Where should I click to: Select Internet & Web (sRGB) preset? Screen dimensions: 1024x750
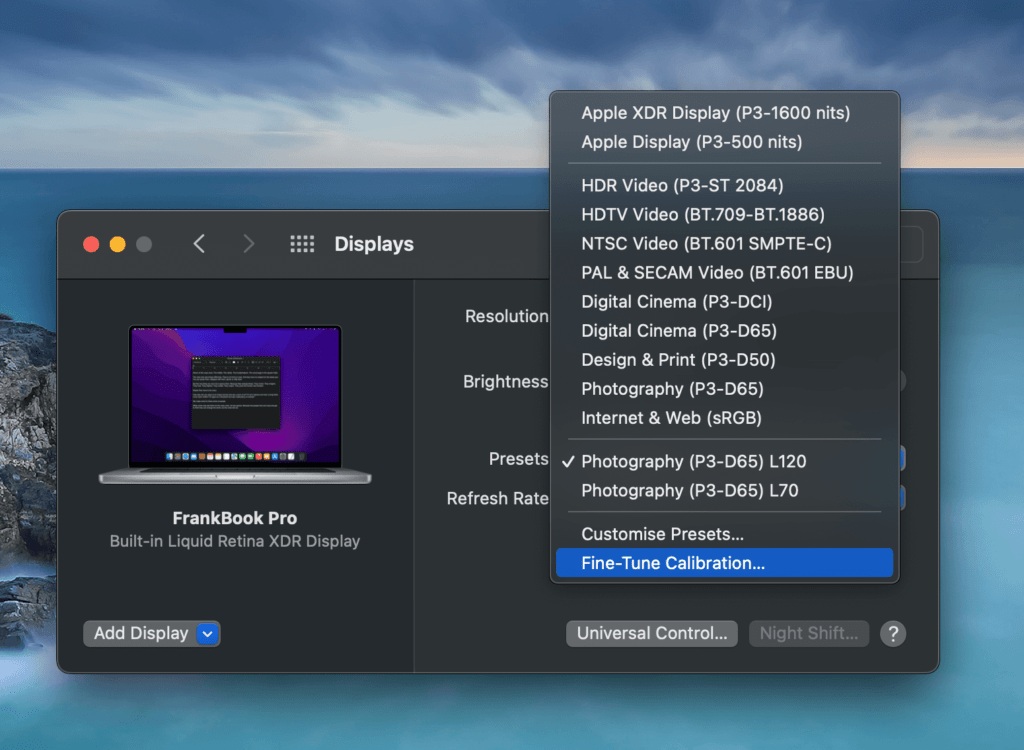click(724, 418)
